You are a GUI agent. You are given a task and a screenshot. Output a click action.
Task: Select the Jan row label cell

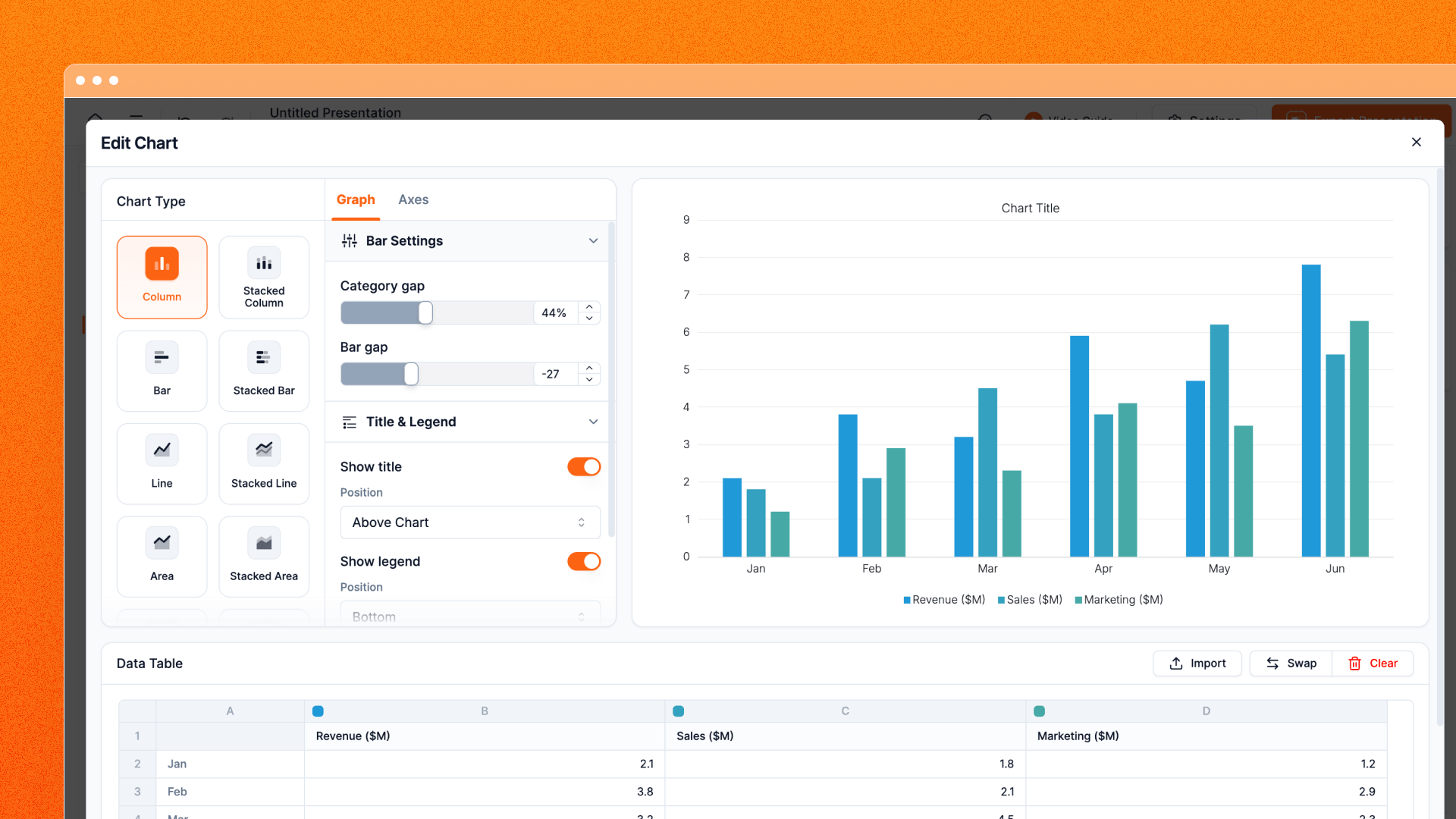[x=230, y=764]
